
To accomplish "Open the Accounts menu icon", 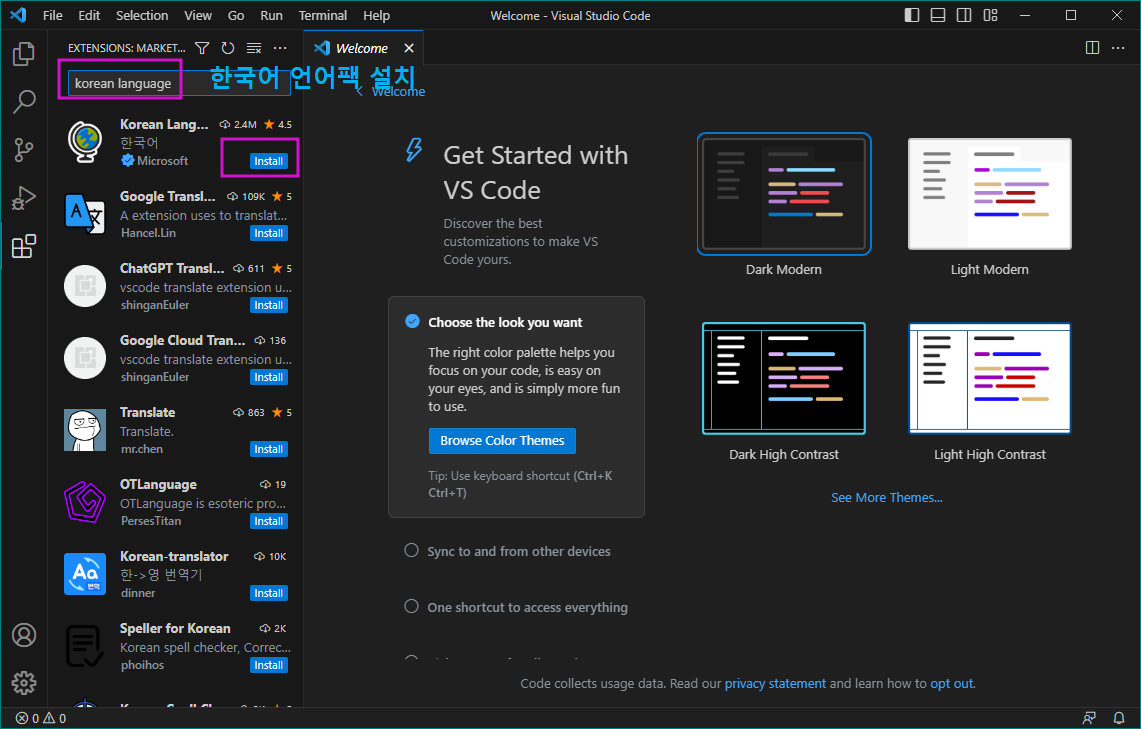I will (23, 635).
